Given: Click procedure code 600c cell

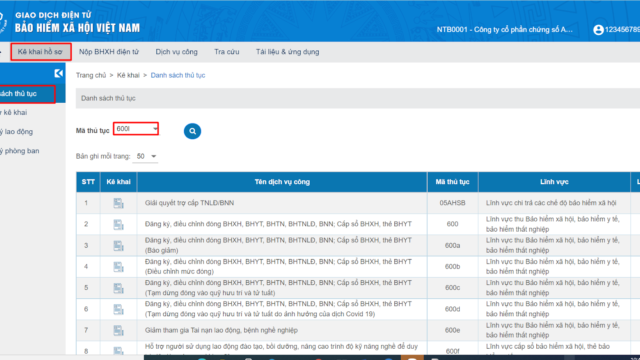Looking at the screenshot, I should click(x=452, y=288).
